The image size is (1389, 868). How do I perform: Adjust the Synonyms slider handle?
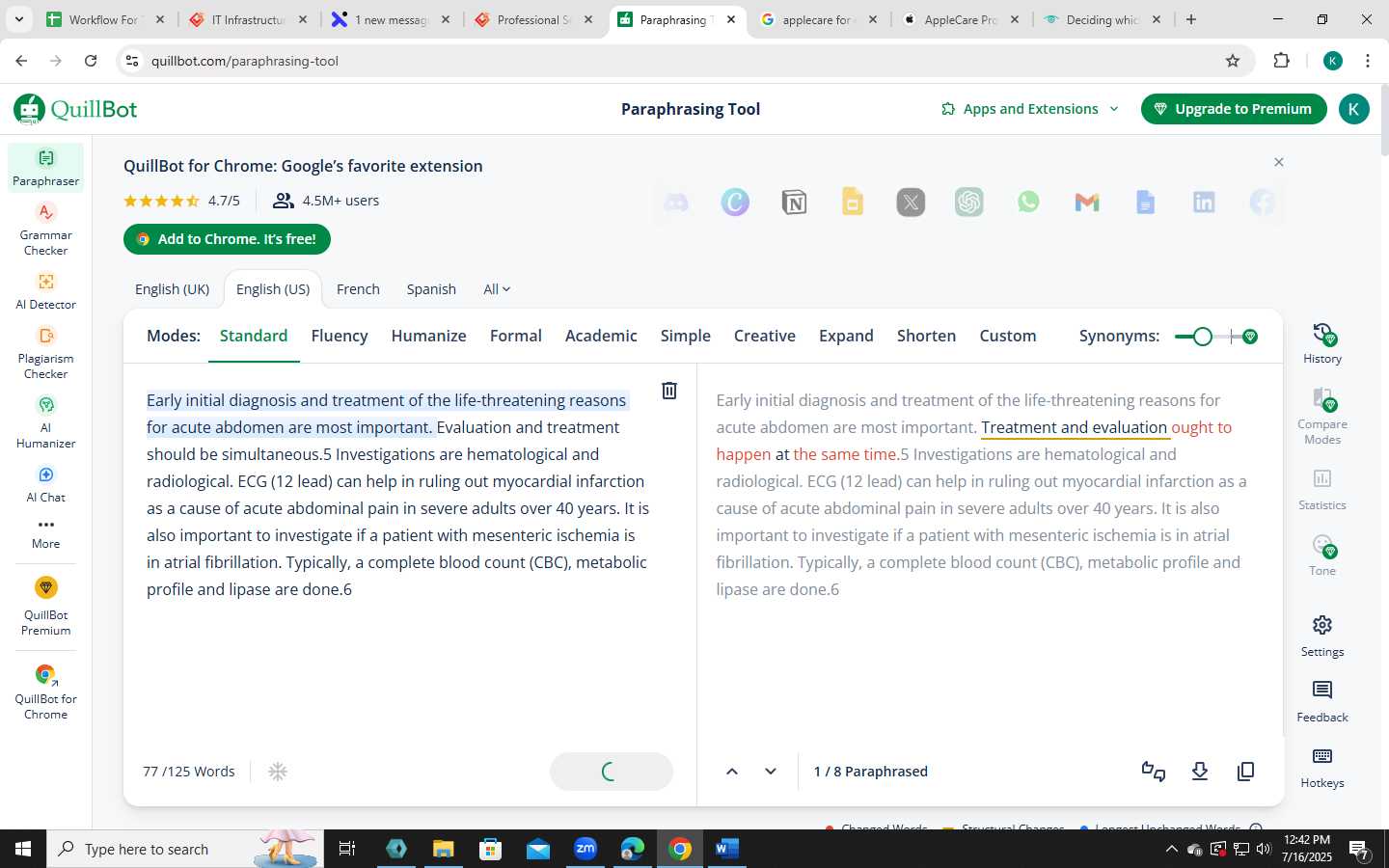(x=1202, y=337)
